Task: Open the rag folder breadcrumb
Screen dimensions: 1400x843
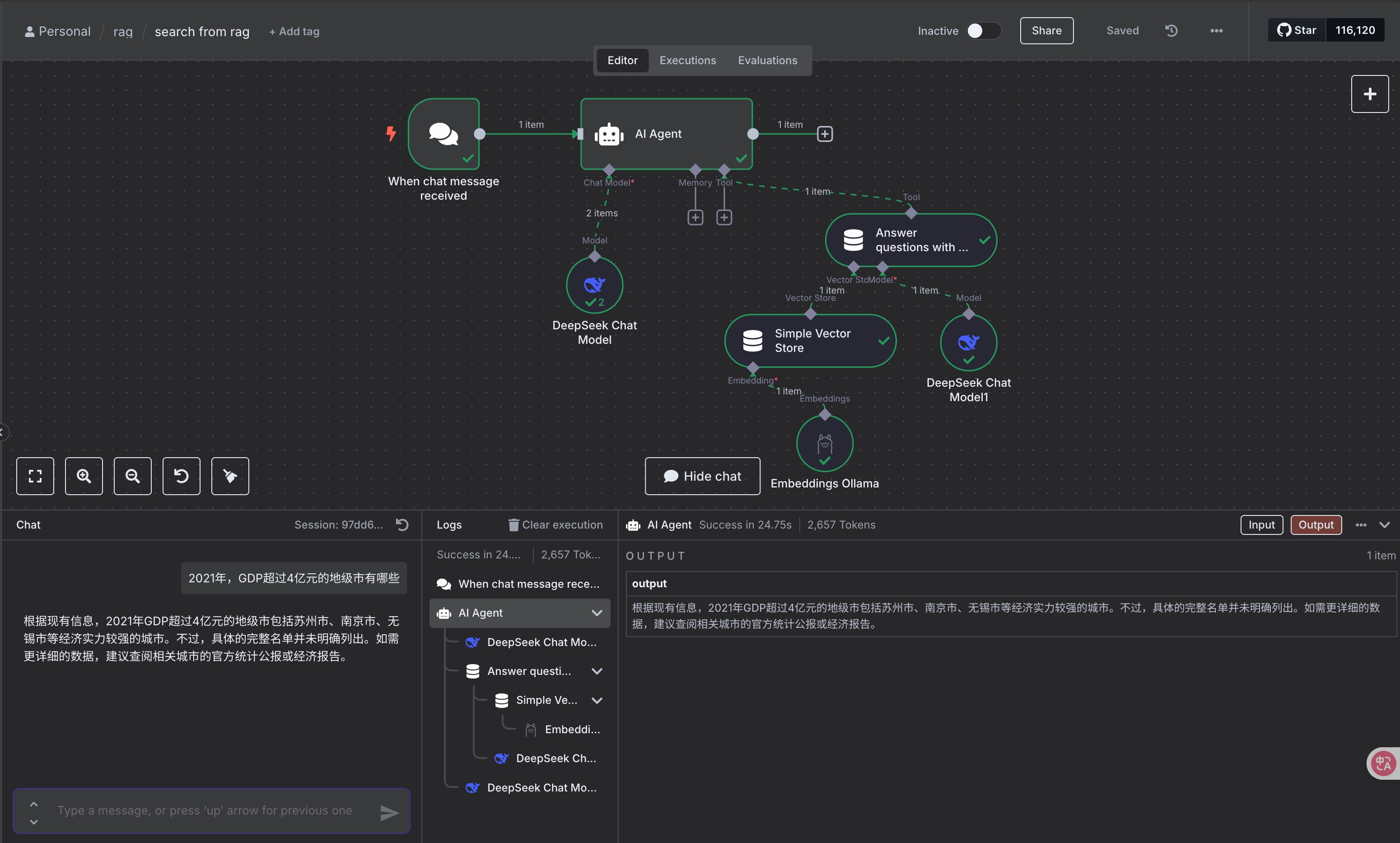Action: coord(123,31)
